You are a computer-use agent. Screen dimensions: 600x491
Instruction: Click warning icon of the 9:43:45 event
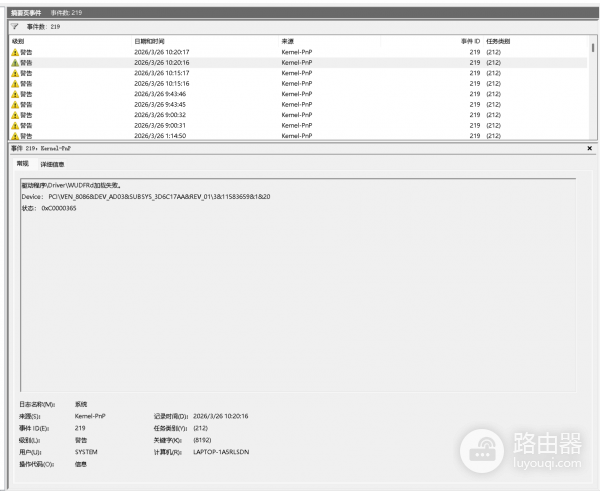point(15,104)
